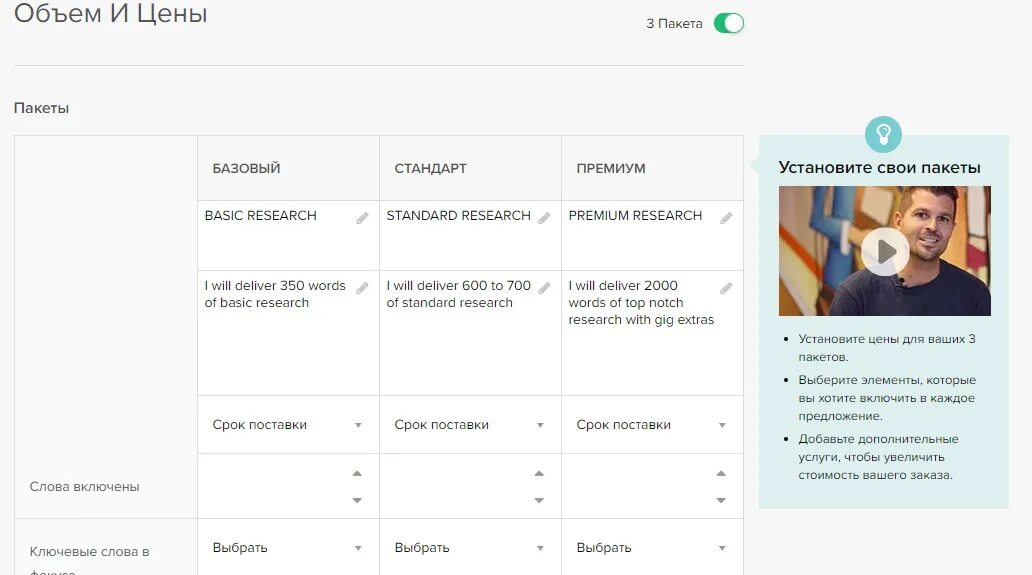Click tip about choosing elements for each offer

887,398
